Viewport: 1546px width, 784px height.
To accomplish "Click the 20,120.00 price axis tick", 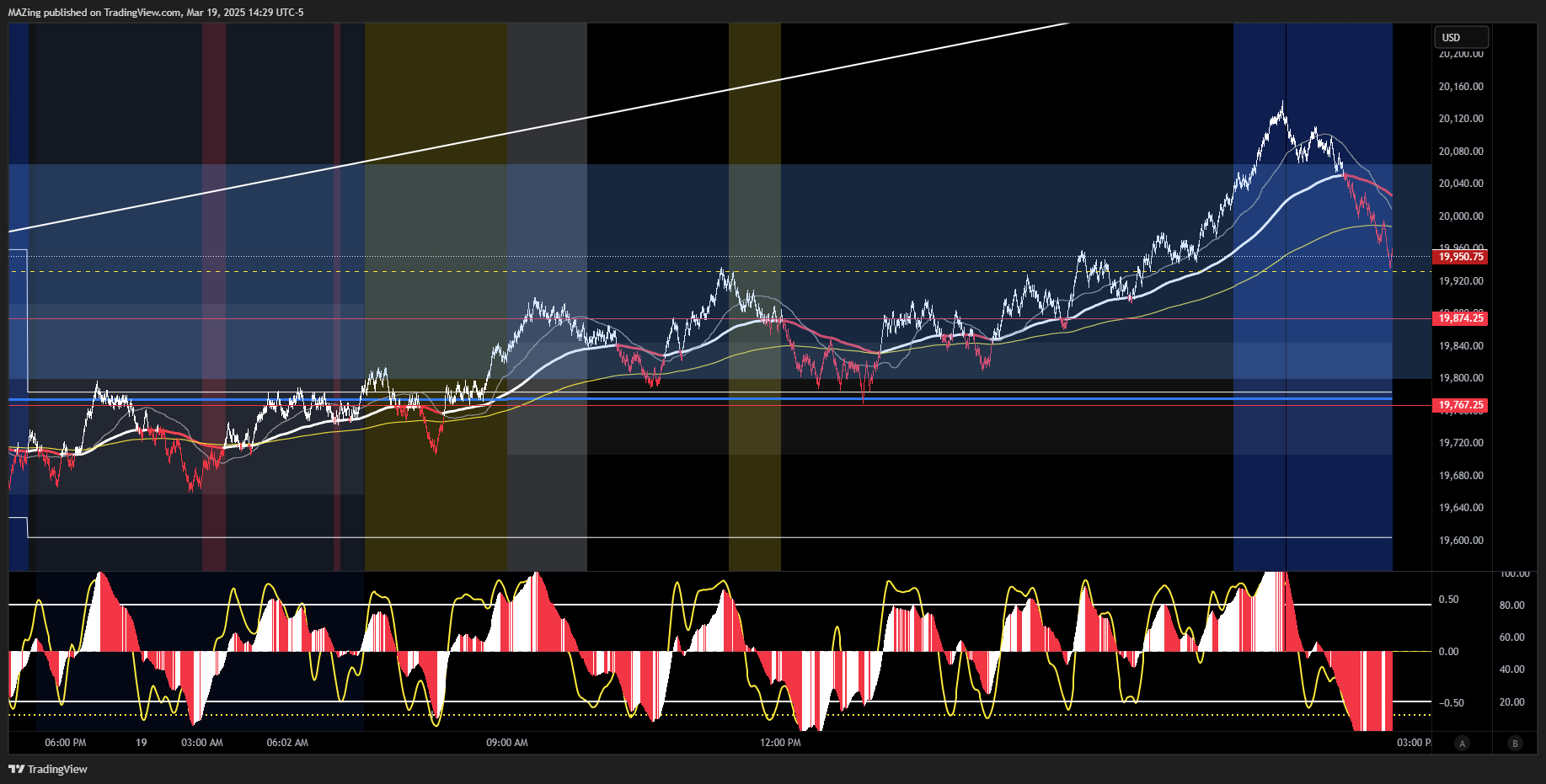I will click(x=1461, y=119).
